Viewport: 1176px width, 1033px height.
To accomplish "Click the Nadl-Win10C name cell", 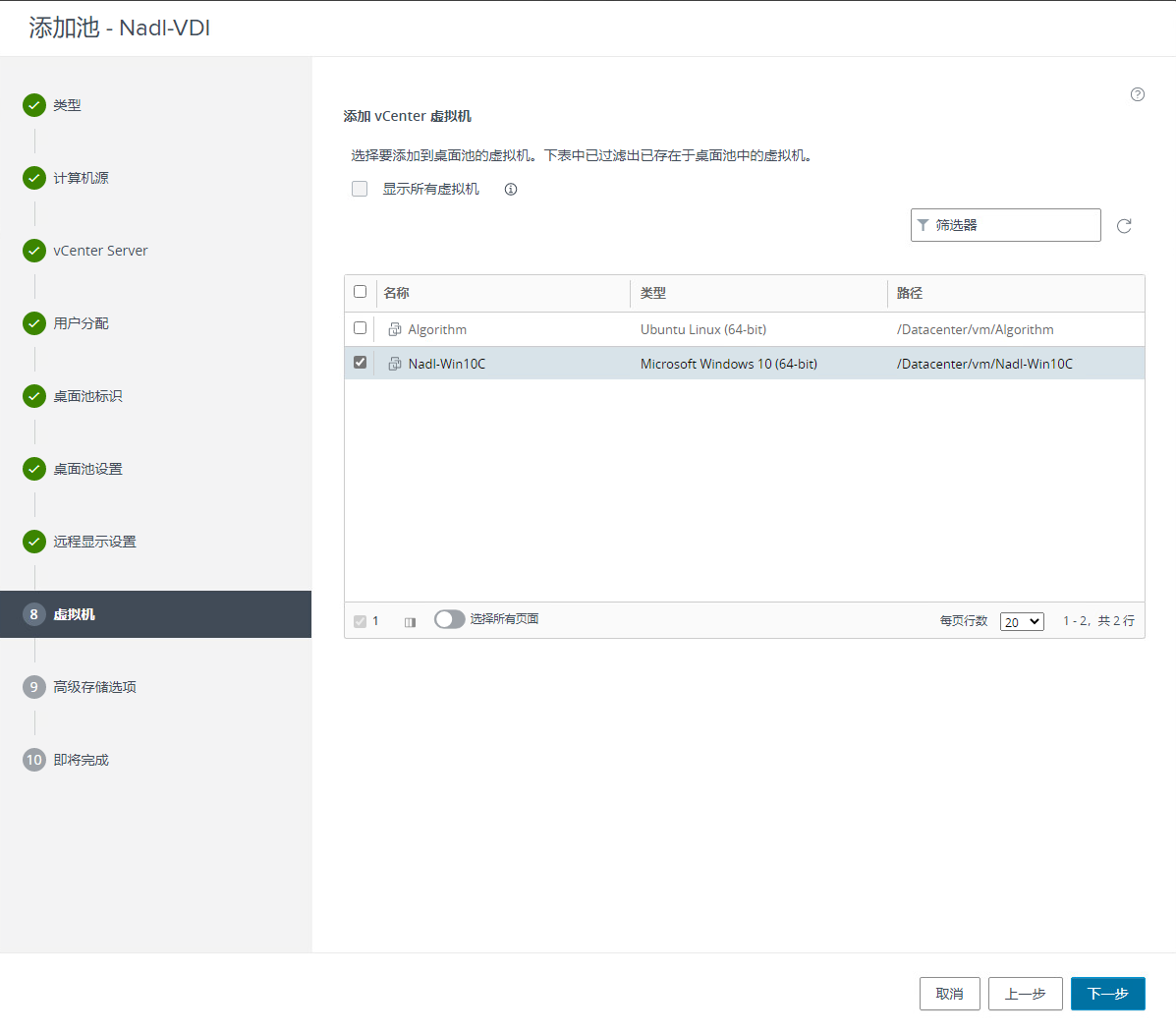I will click(x=447, y=364).
